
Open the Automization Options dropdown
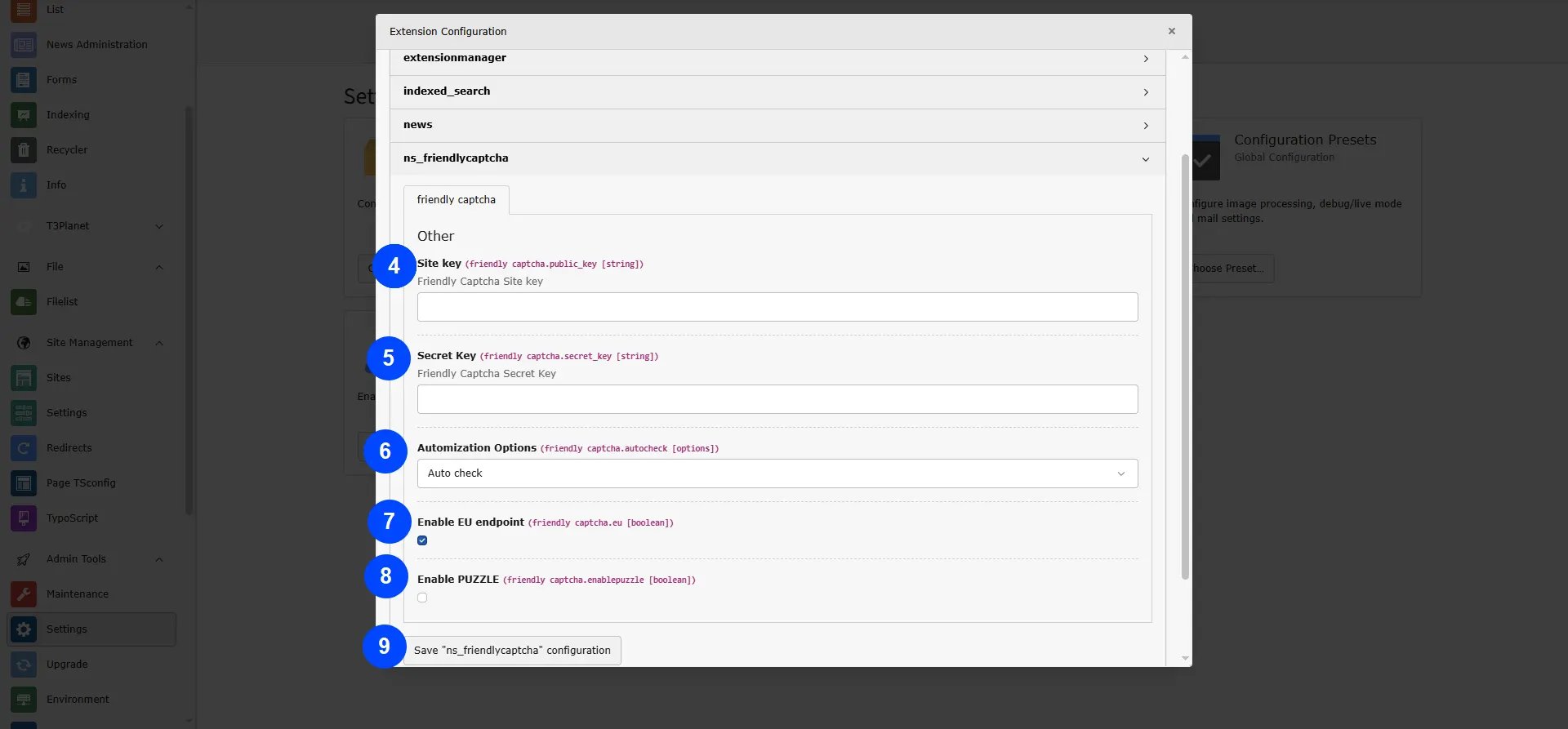click(x=777, y=473)
